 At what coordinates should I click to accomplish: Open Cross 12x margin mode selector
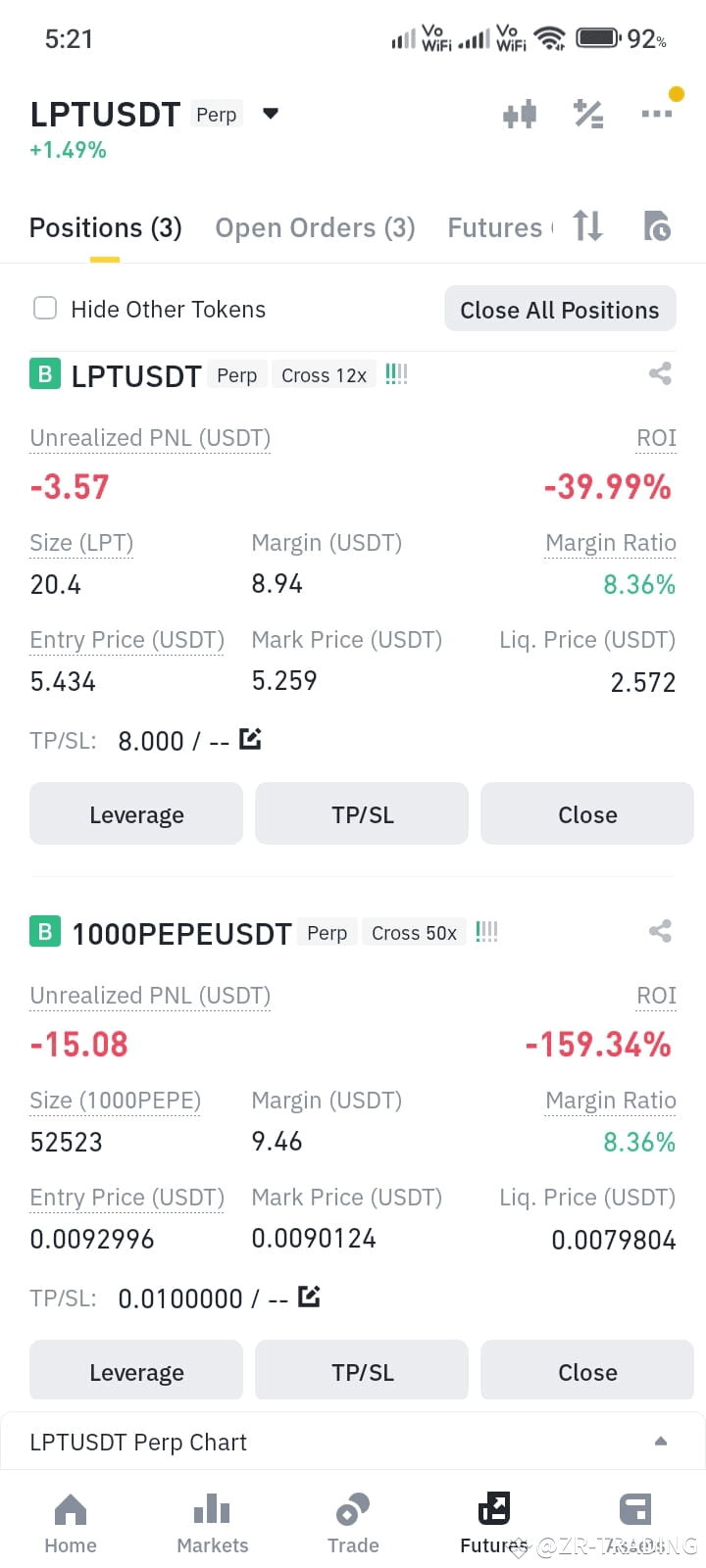click(324, 375)
